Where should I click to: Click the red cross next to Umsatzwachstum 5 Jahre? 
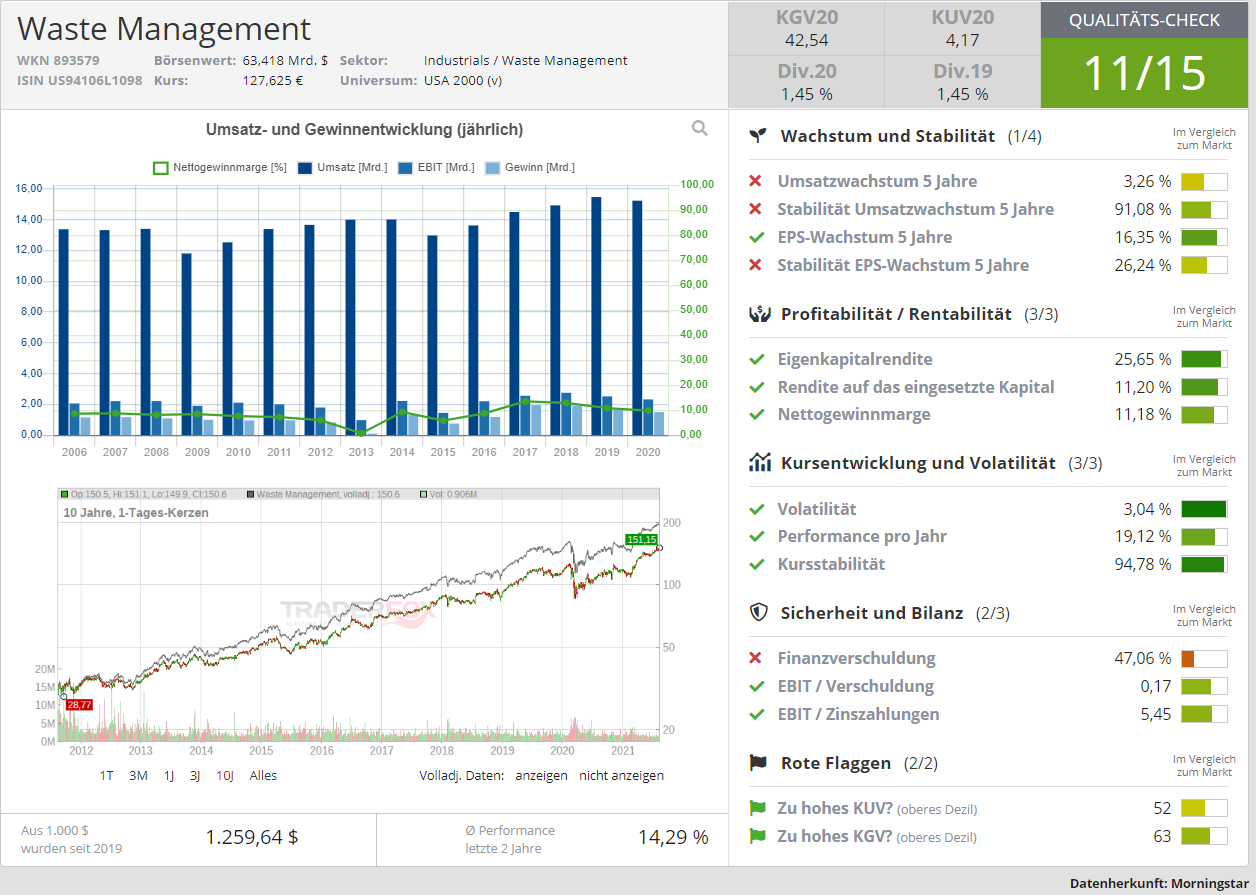(756, 181)
